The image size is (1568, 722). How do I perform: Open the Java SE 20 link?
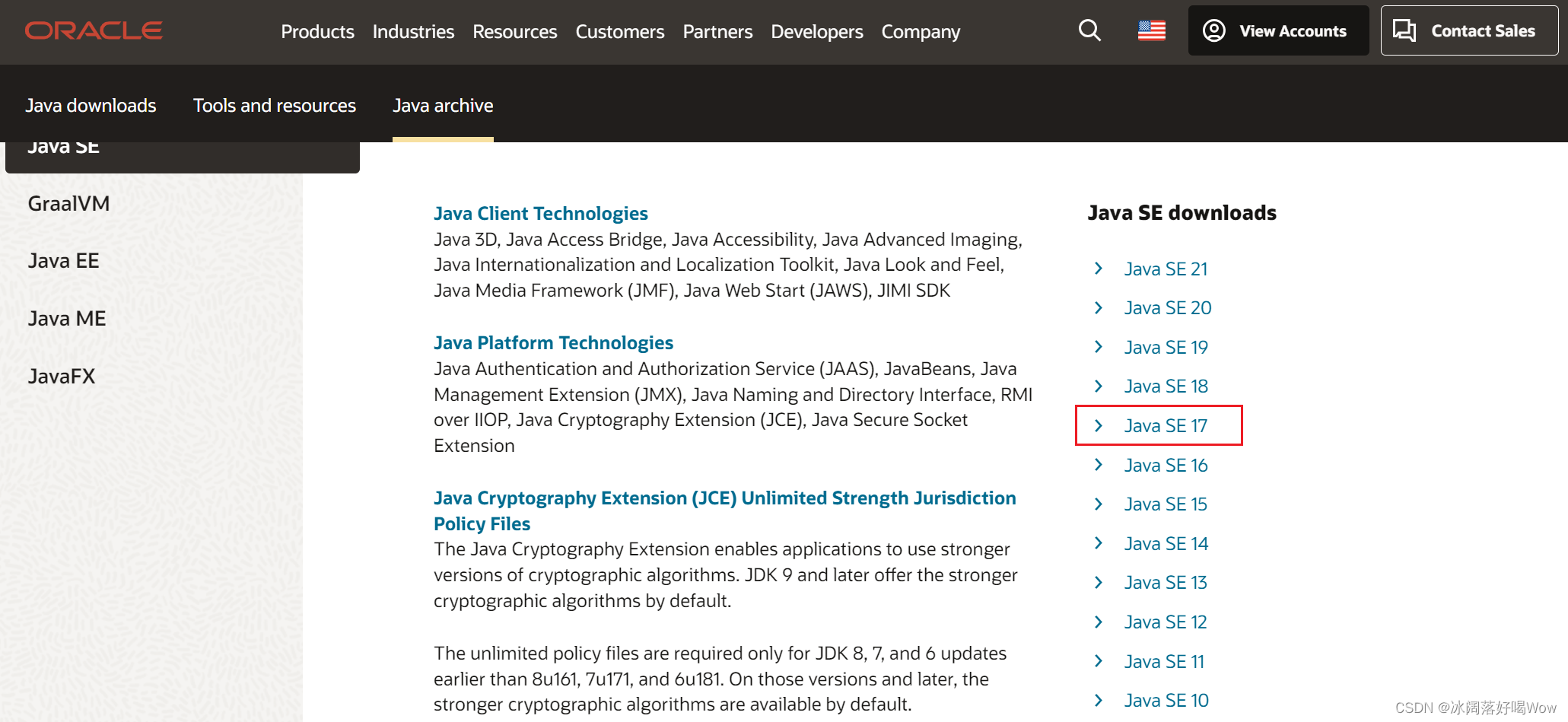[x=1168, y=308]
